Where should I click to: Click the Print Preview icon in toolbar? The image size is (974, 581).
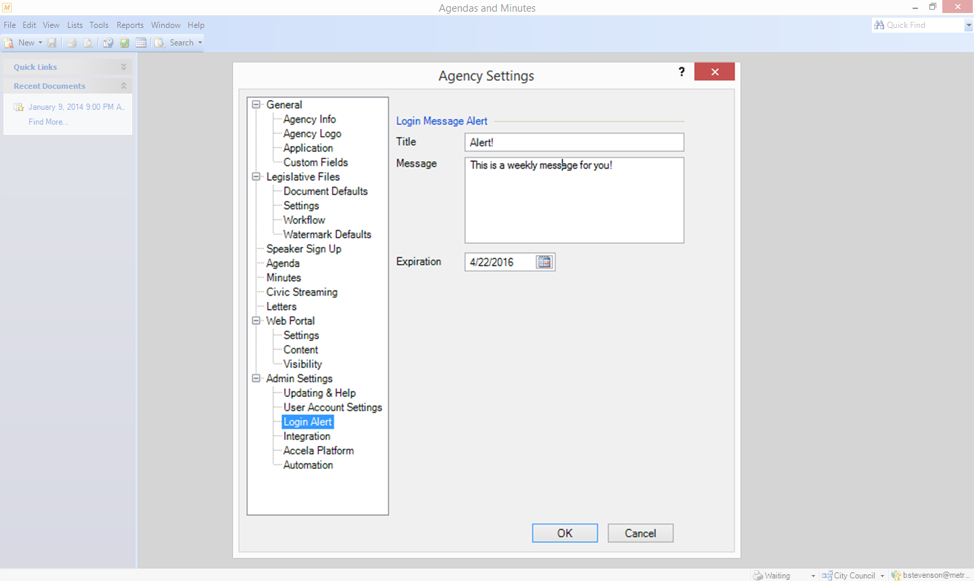[x=88, y=43]
